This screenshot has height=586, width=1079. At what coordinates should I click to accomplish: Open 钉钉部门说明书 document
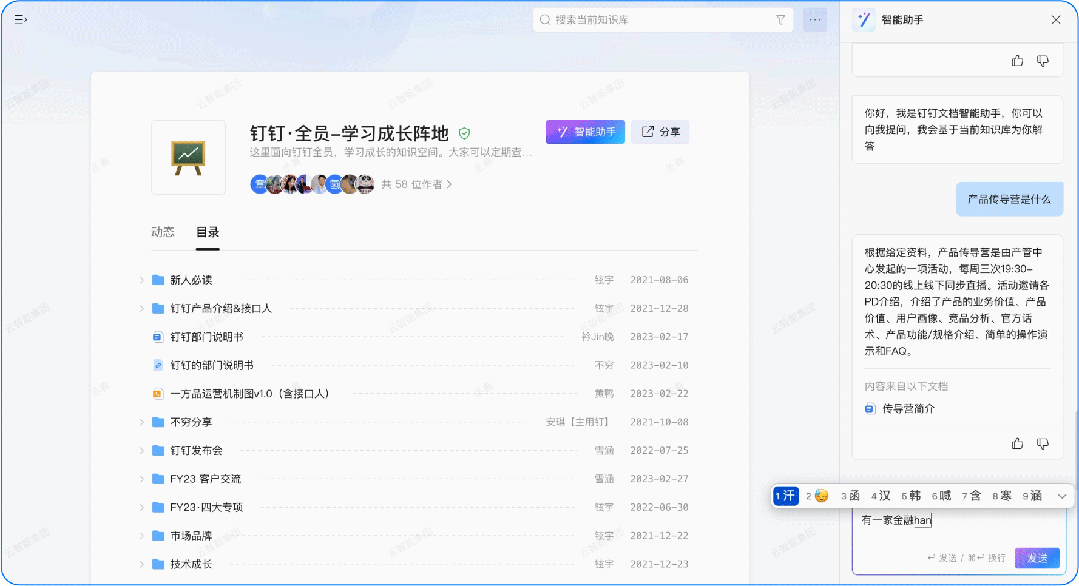[206, 337]
